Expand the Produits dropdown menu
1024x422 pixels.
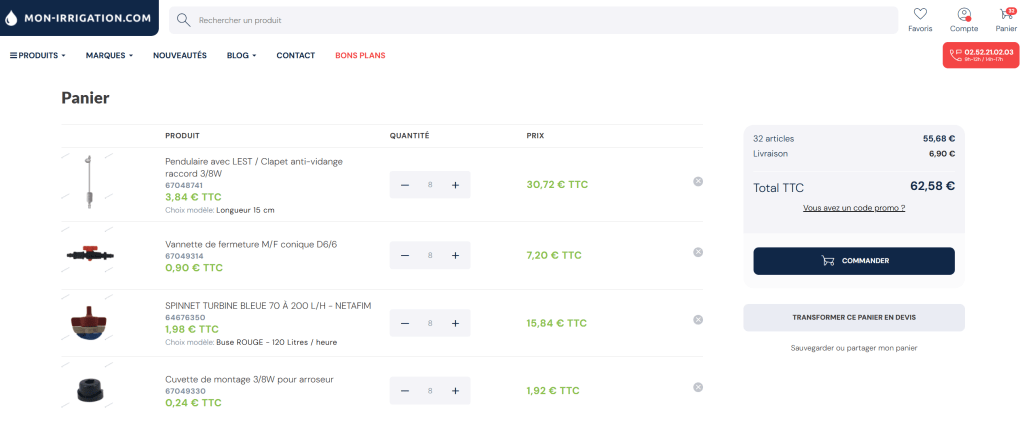coord(38,56)
